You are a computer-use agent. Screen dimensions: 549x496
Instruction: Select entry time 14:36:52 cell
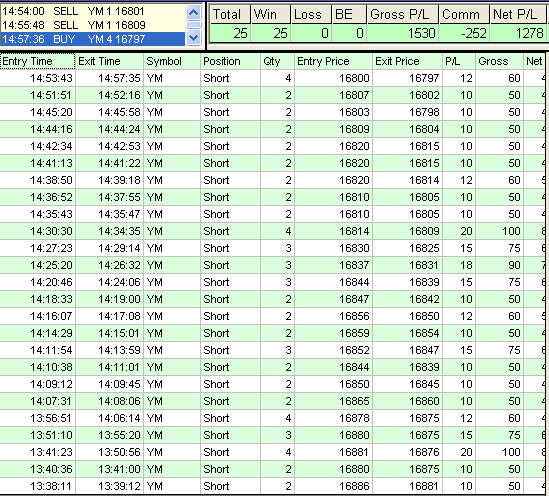37,197
